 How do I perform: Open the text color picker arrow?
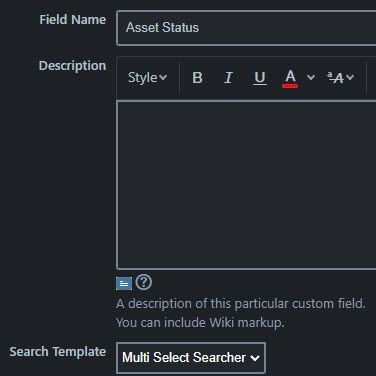point(311,78)
